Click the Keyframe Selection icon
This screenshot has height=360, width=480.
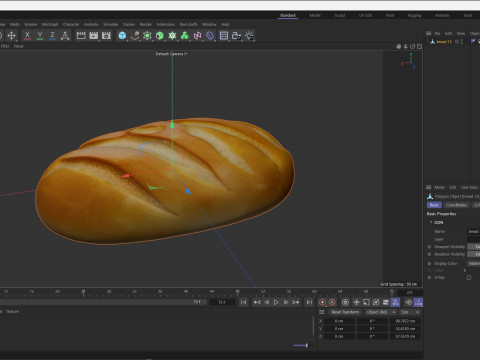tap(345, 302)
